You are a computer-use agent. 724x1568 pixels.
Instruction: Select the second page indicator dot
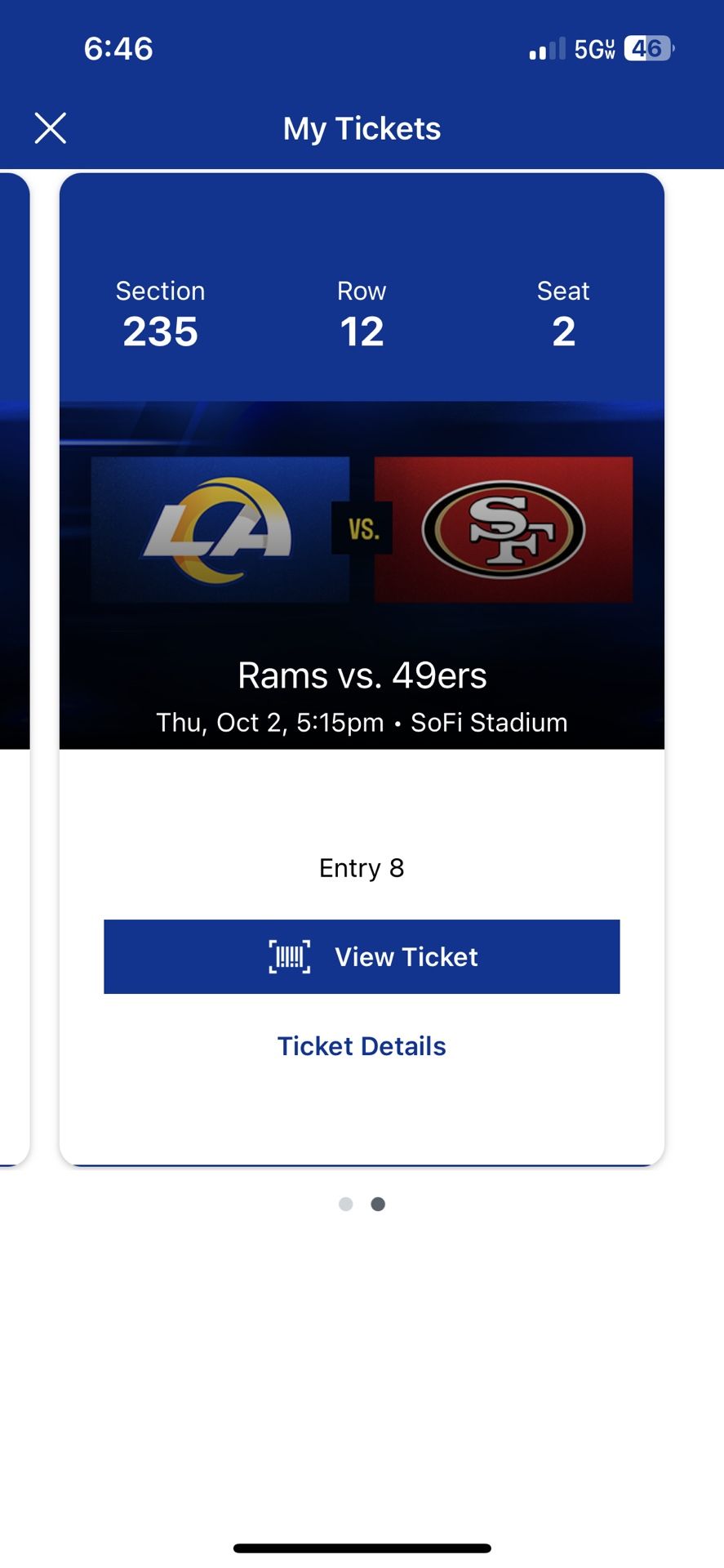[378, 1204]
